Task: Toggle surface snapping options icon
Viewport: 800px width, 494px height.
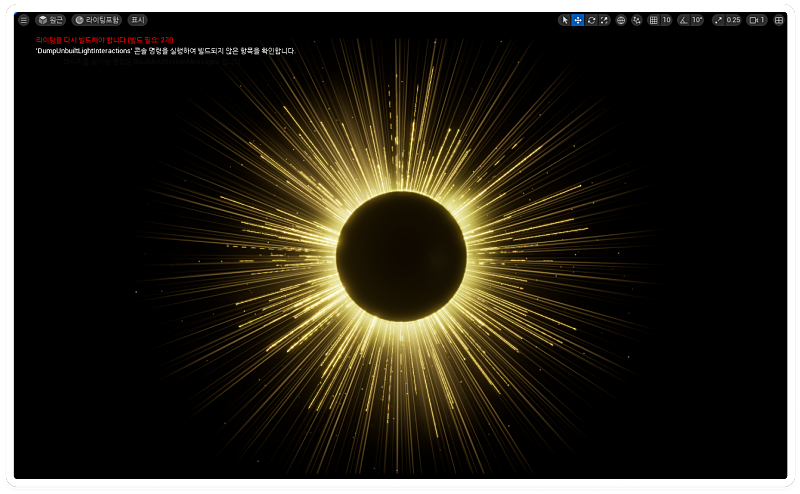Action: pos(636,20)
